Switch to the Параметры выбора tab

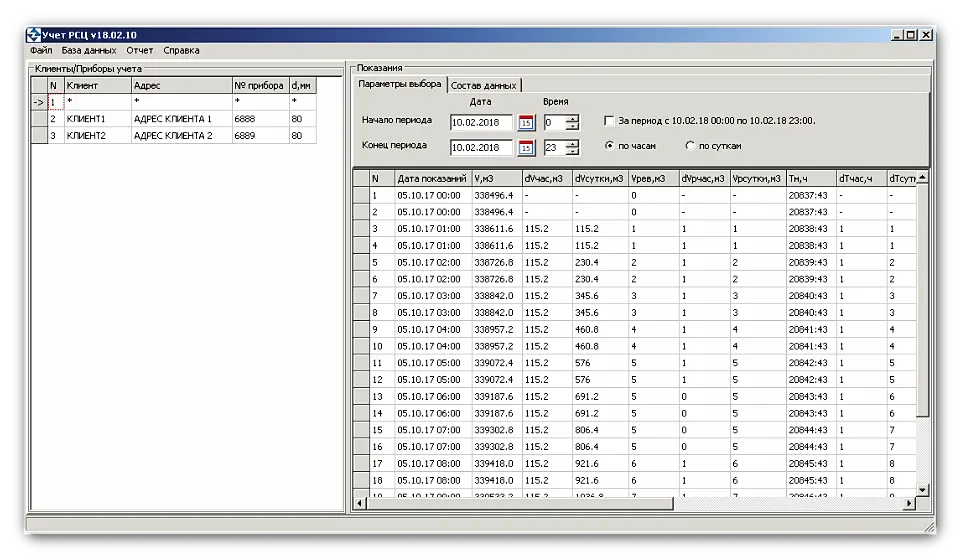point(400,85)
